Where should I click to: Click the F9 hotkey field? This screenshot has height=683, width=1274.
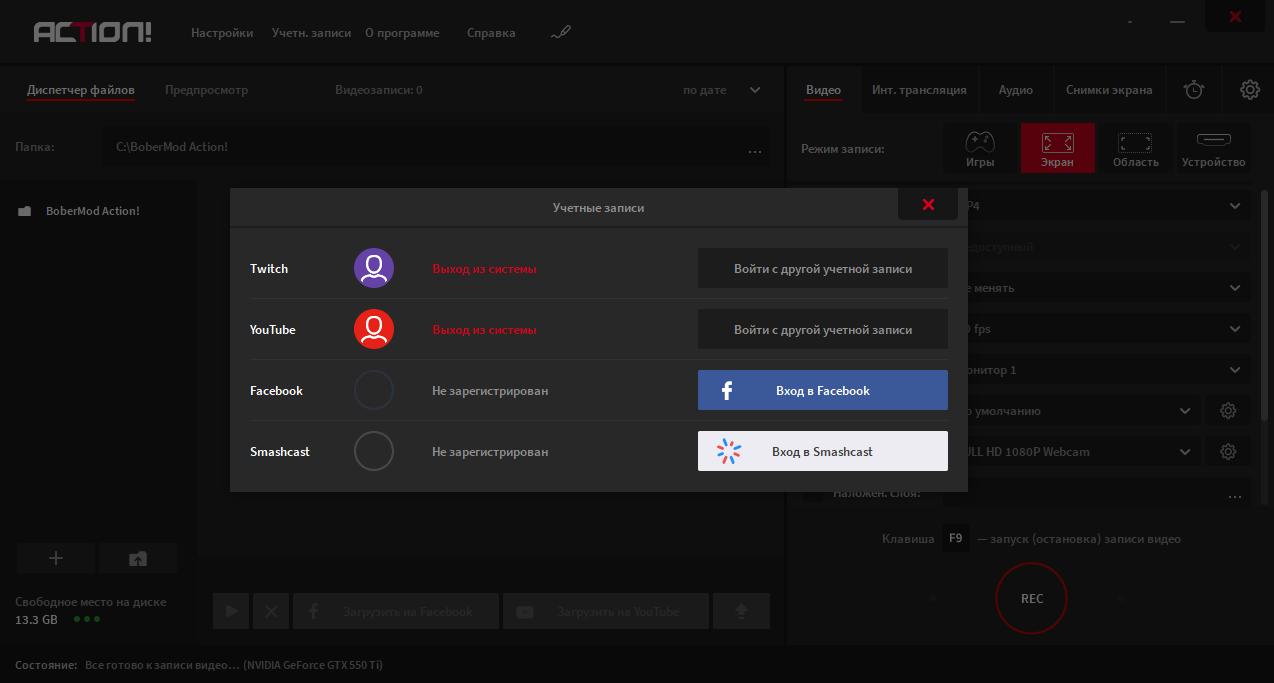(x=955, y=539)
